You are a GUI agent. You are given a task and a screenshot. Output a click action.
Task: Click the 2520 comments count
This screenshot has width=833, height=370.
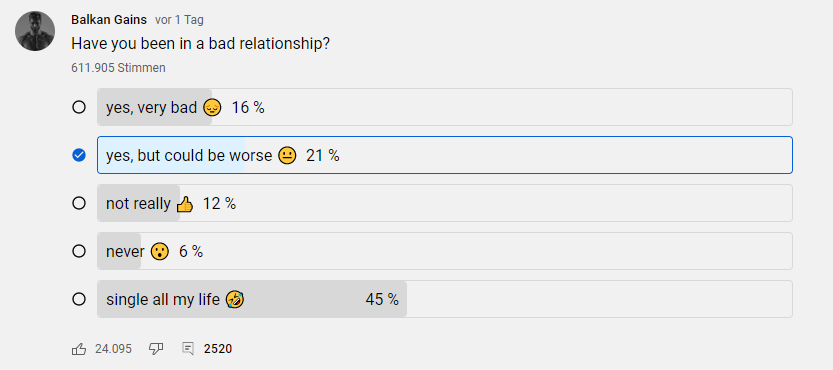point(218,349)
